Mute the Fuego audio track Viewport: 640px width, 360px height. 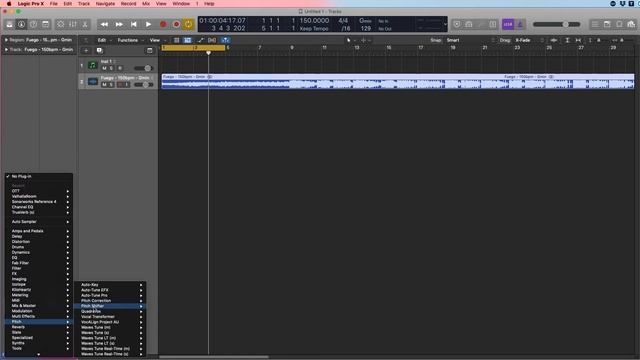[104, 84]
